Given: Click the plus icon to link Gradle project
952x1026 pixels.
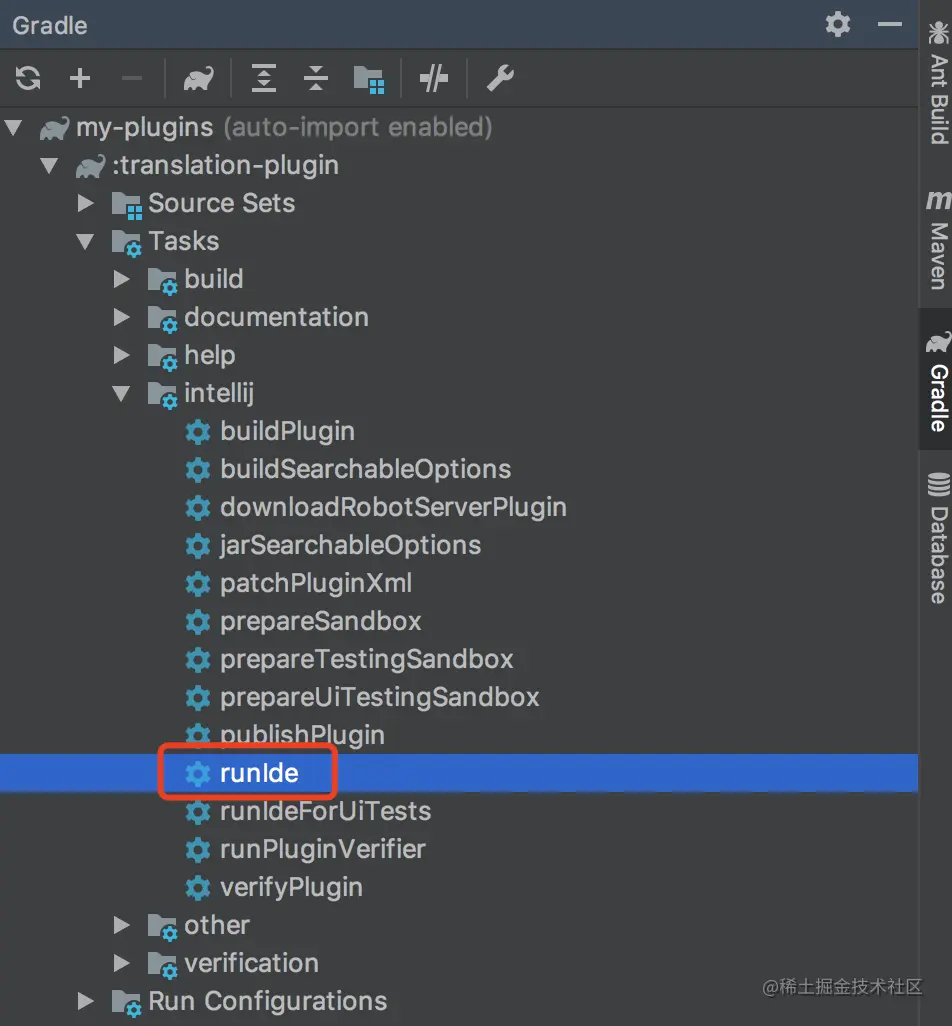Looking at the screenshot, I should tap(80, 79).
